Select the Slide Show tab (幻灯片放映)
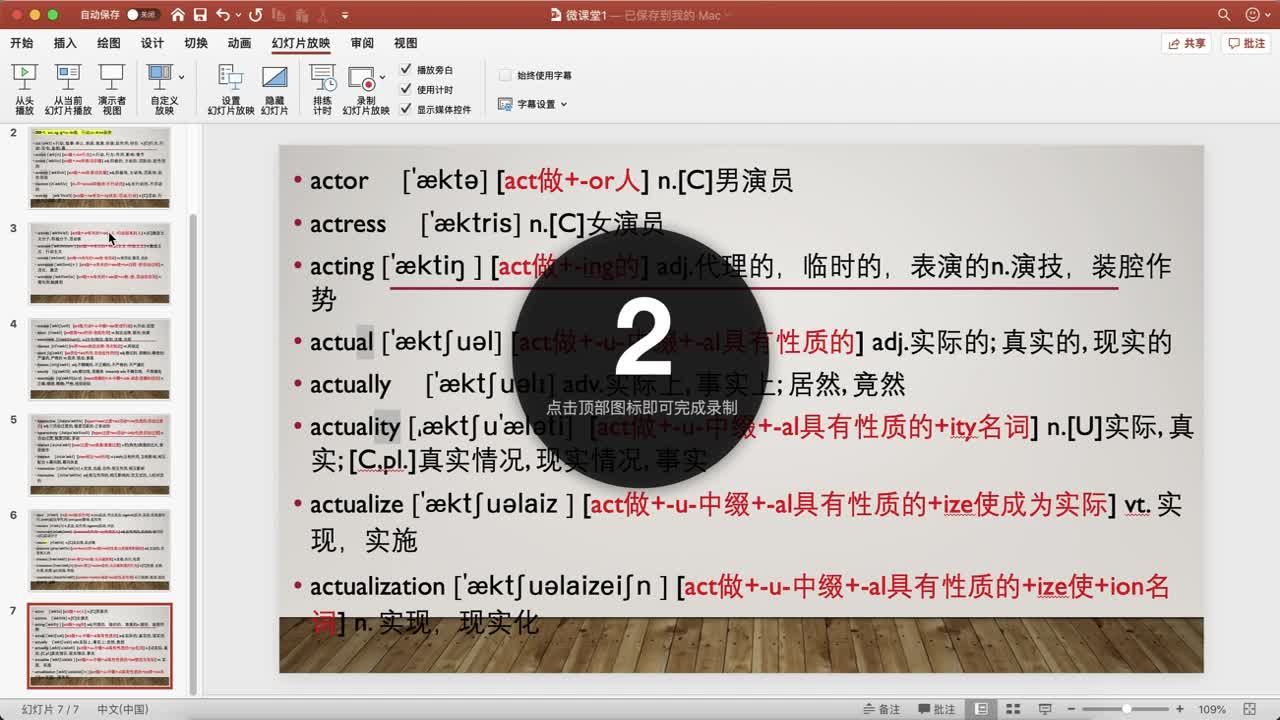 click(x=301, y=43)
